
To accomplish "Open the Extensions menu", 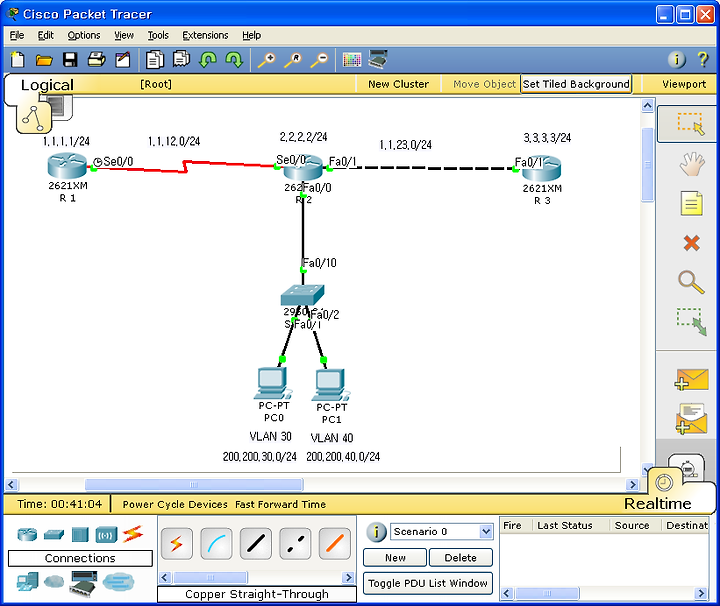I will (205, 35).
